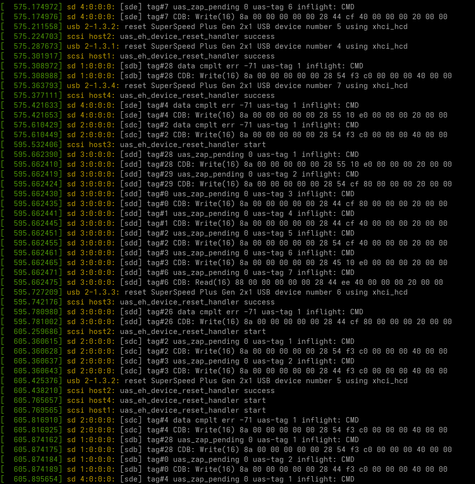Click 'usb 2-1.3.4:' device label

[93, 85]
